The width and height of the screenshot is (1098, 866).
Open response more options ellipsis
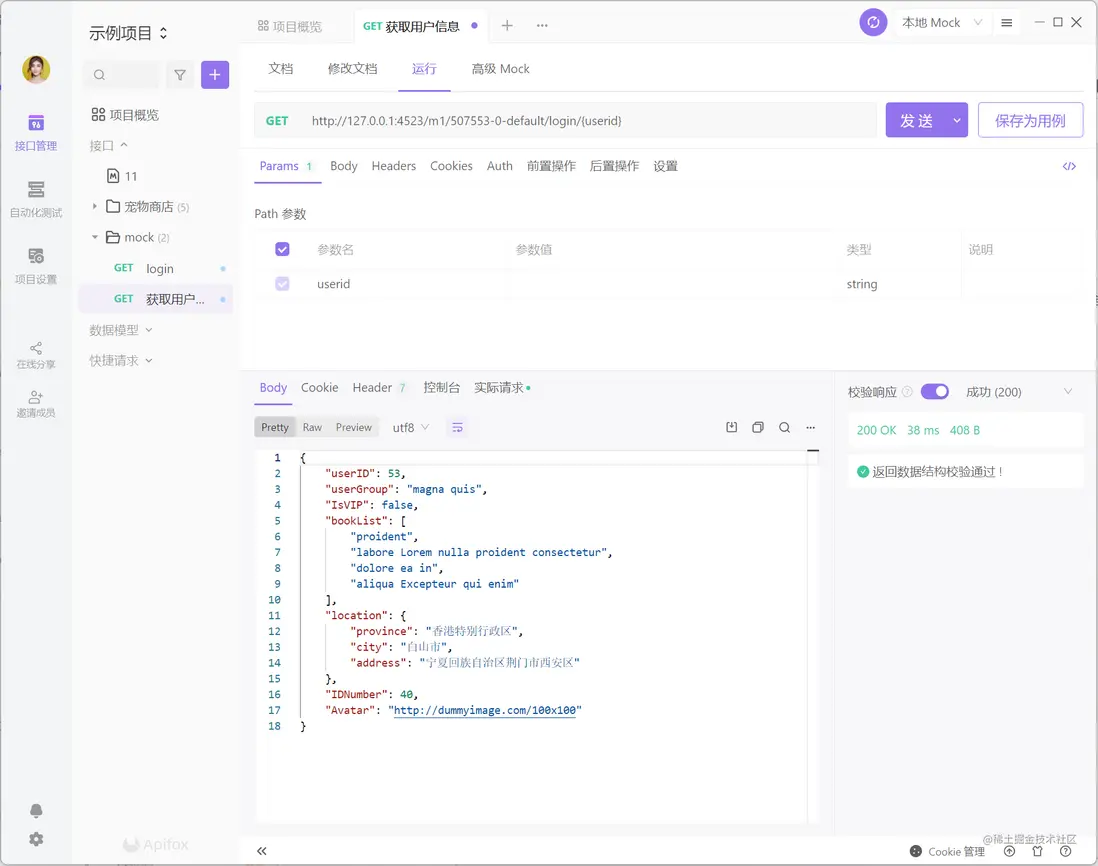pos(810,427)
